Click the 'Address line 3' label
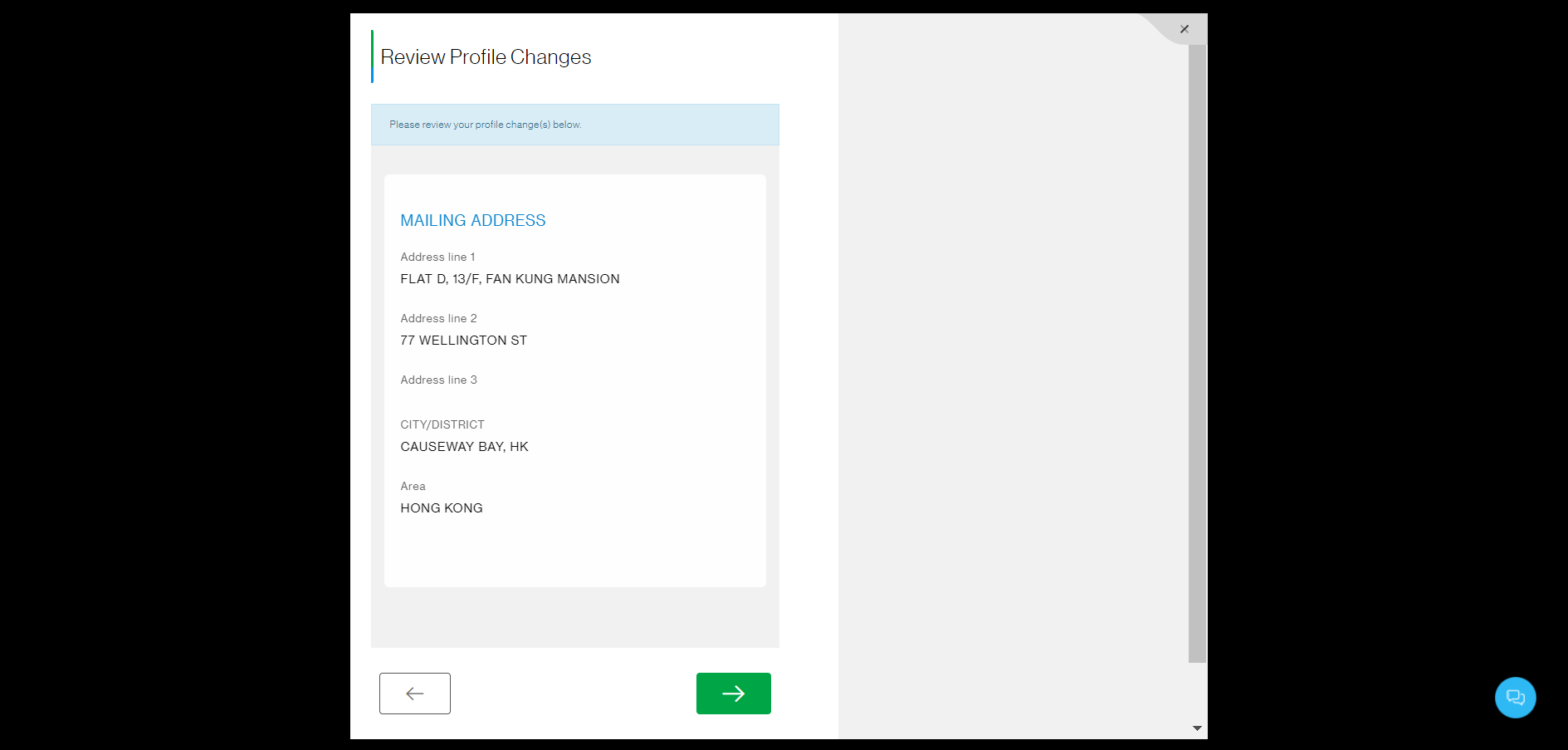1568x750 pixels. (x=438, y=380)
